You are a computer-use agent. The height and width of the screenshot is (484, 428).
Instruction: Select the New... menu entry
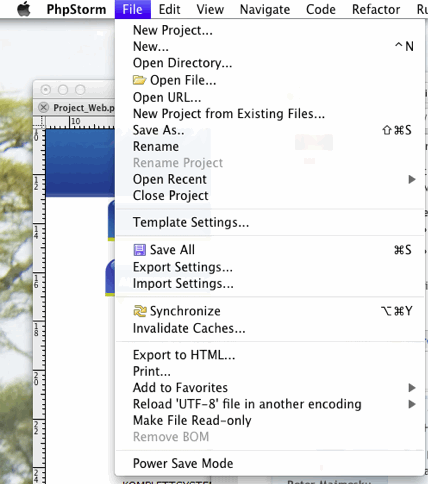(x=270, y=47)
